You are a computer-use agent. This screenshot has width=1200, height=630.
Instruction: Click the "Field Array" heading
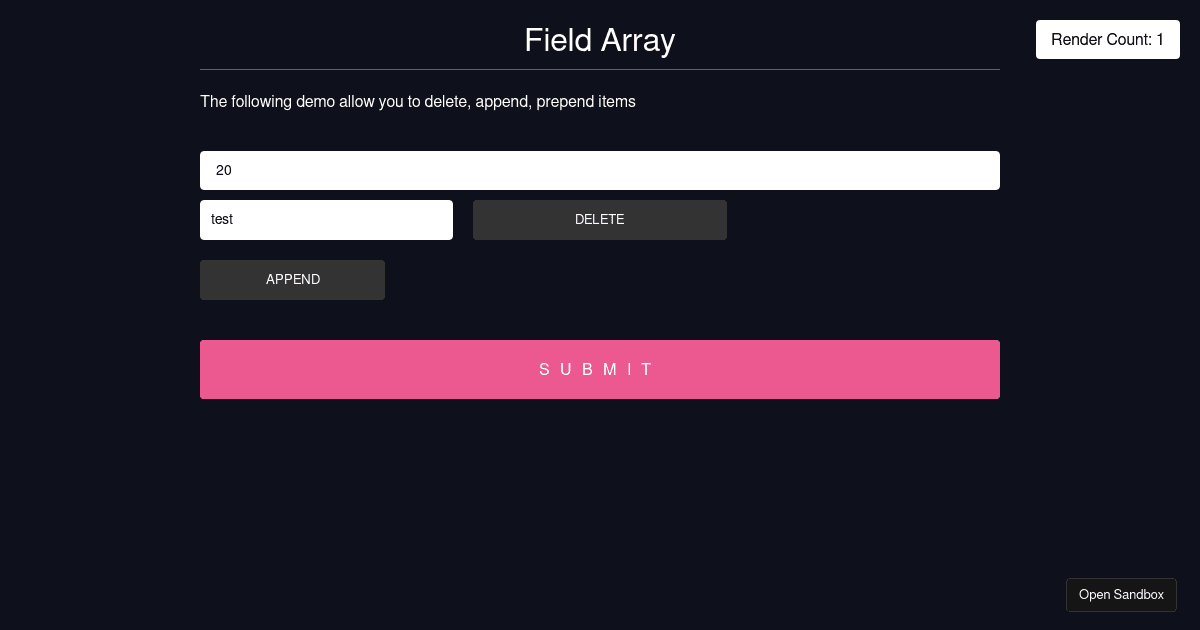pos(600,40)
